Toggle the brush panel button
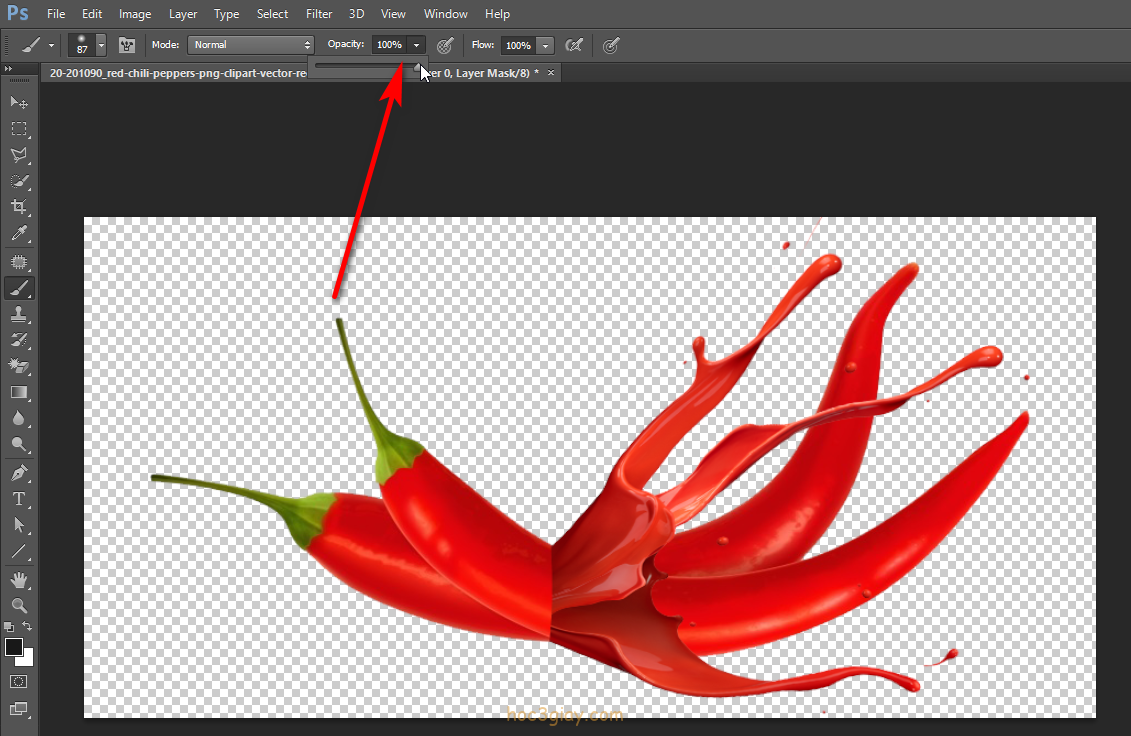 click(127, 45)
